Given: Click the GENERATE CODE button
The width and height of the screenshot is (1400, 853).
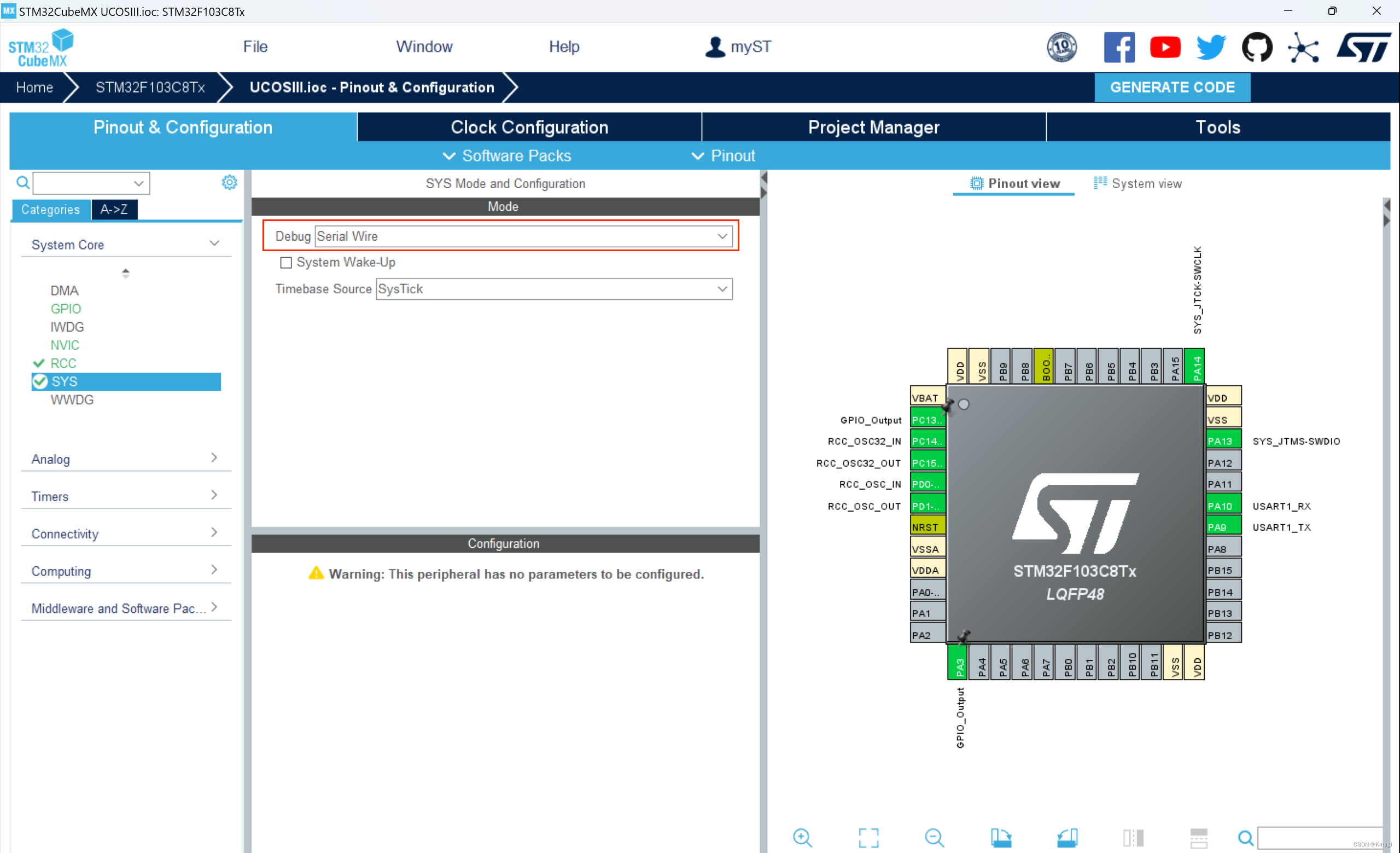Looking at the screenshot, I should pyautogui.click(x=1172, y=87).
